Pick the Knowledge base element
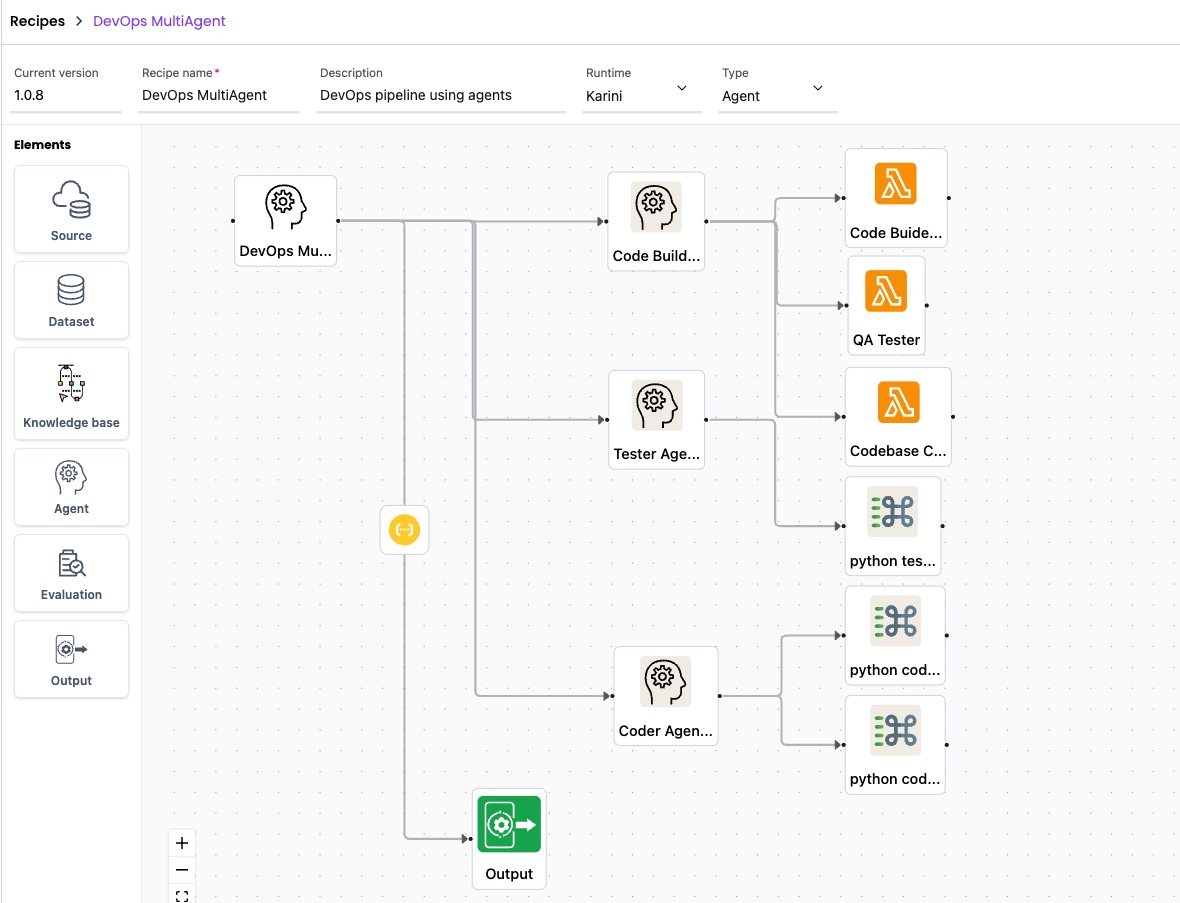1180x903 pixels. [71, 390]
